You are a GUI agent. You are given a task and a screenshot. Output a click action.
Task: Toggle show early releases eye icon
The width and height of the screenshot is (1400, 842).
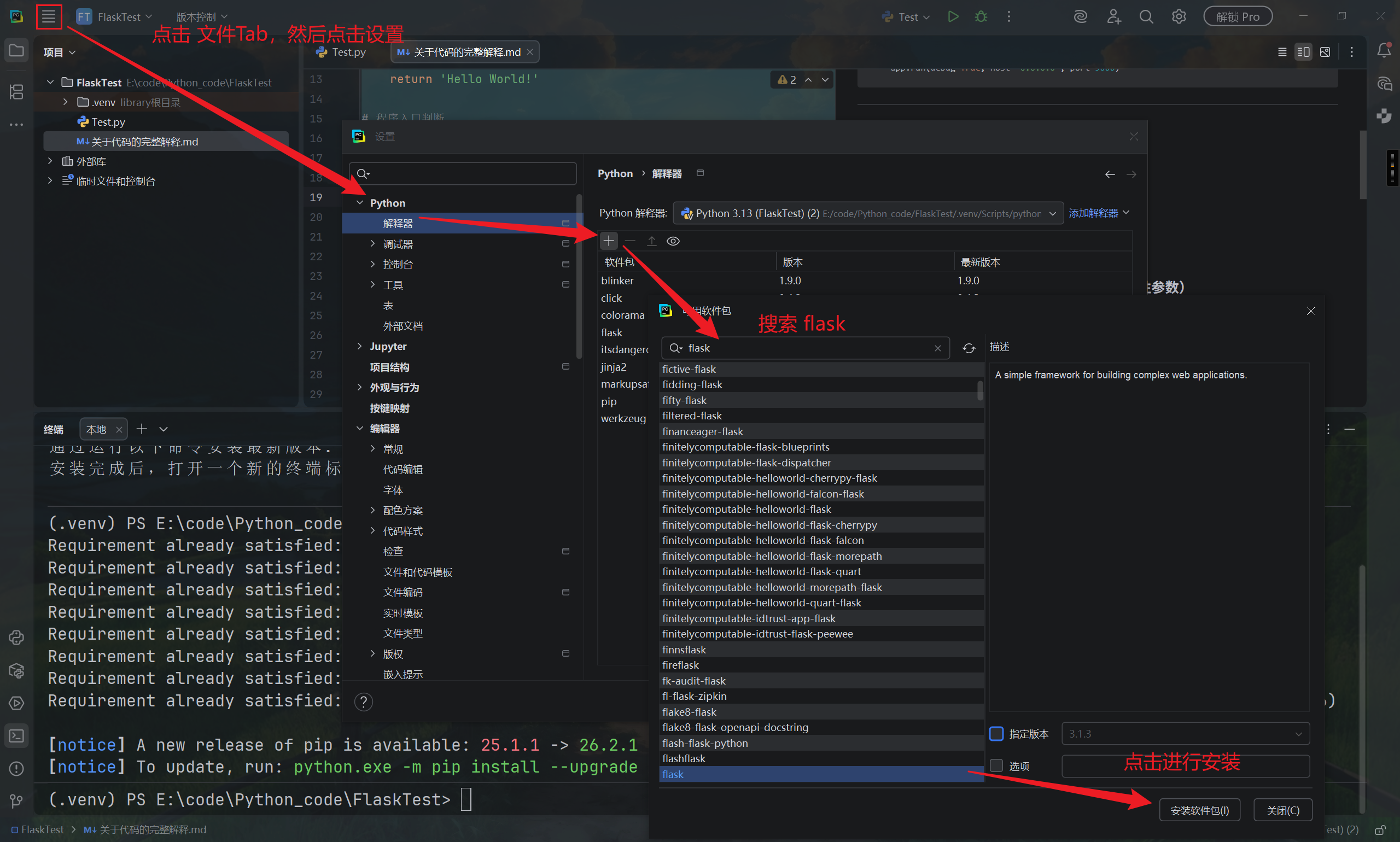673,241
